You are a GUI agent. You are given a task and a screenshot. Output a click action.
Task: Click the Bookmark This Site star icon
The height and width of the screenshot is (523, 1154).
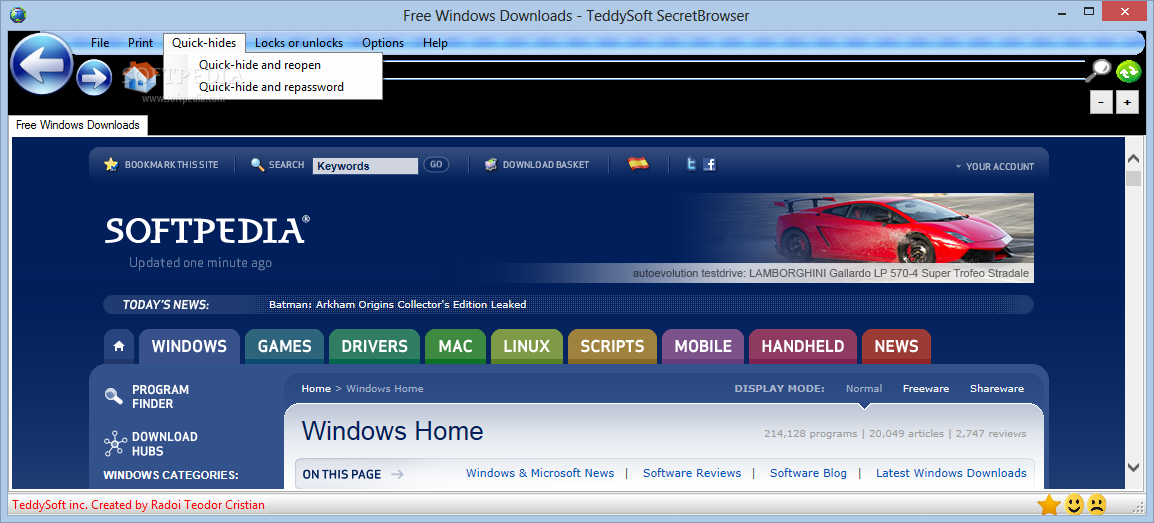pos(111,165)
